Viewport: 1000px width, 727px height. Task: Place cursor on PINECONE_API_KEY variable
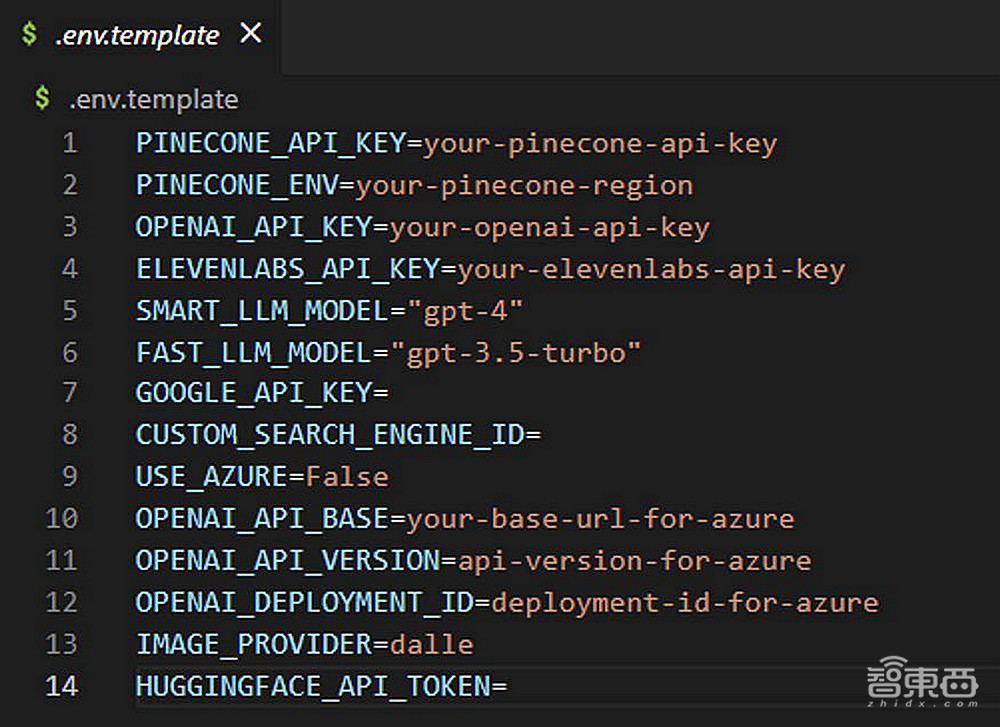(x=270, y=143)
